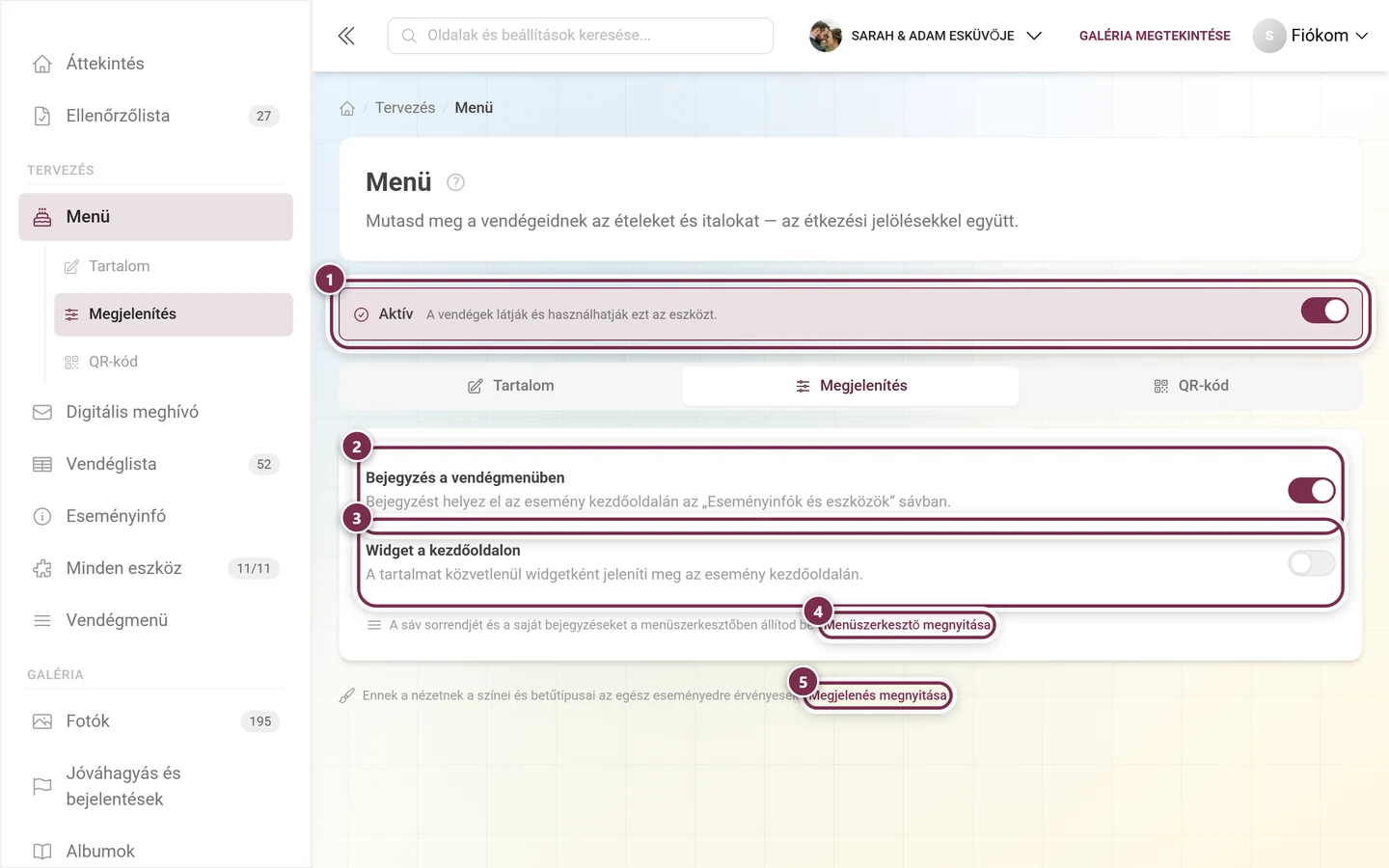Click the Ellenőrzőlista checklist icon
The image size is (1389, 868).
[x=42, y=116]
